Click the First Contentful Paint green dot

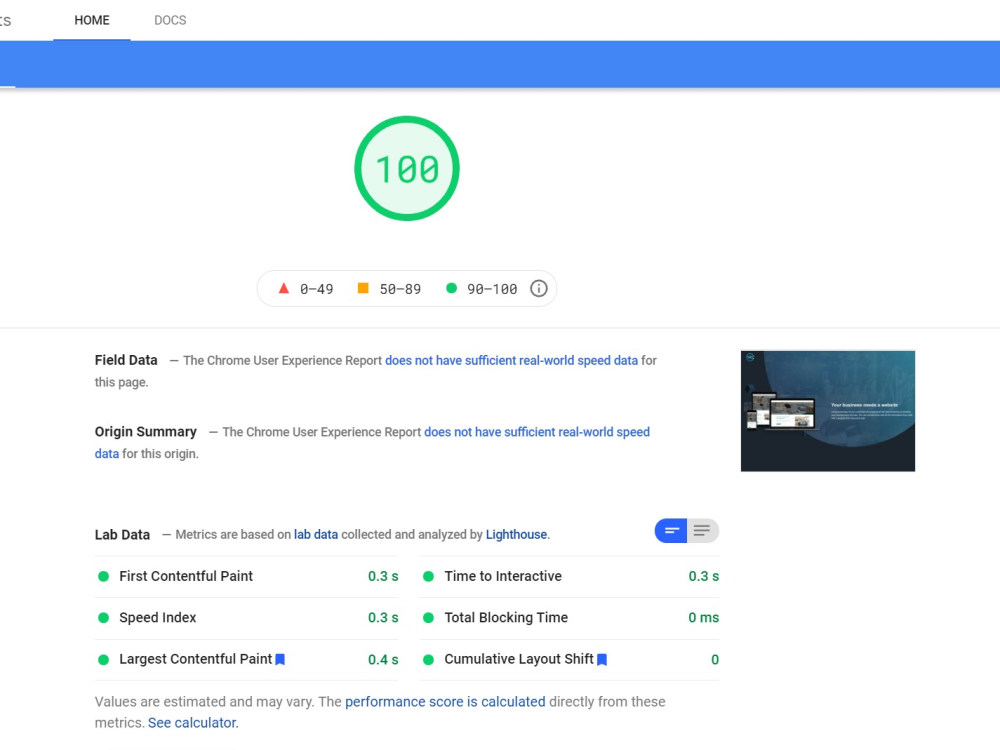coord(103,577)
